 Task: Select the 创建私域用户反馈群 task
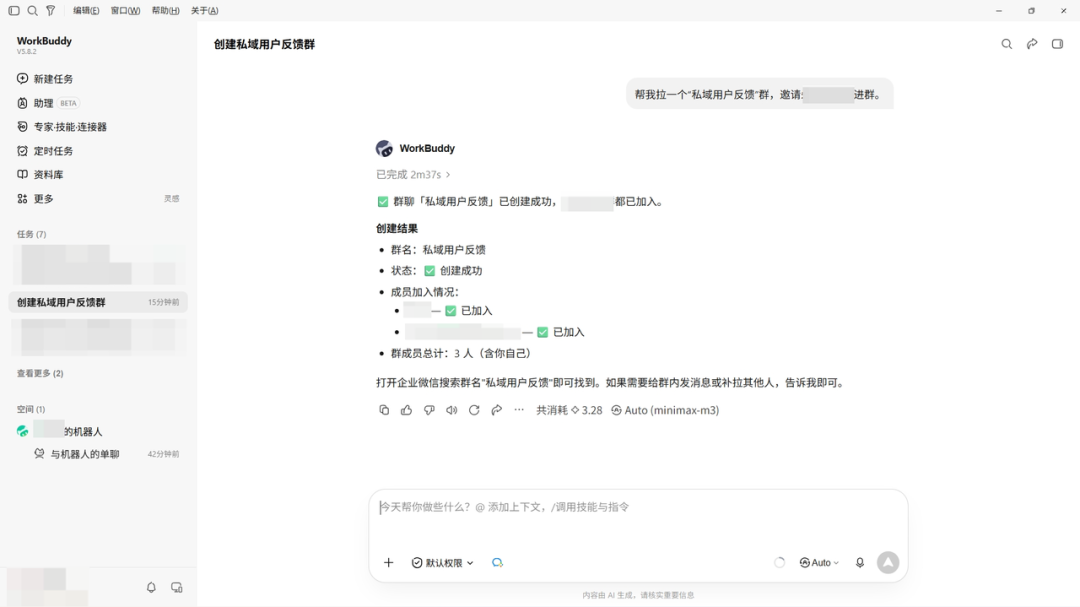[x=98, y=302]
